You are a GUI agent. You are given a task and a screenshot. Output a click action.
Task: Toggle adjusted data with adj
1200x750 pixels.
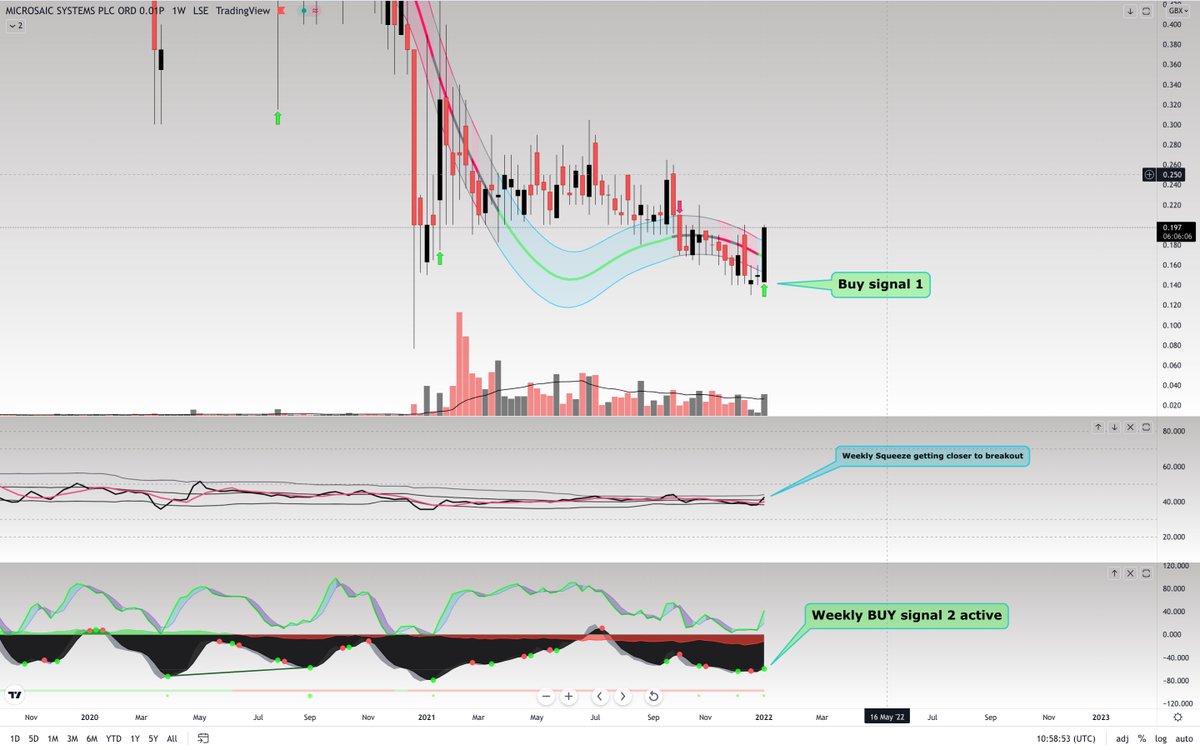[1123, 739]
